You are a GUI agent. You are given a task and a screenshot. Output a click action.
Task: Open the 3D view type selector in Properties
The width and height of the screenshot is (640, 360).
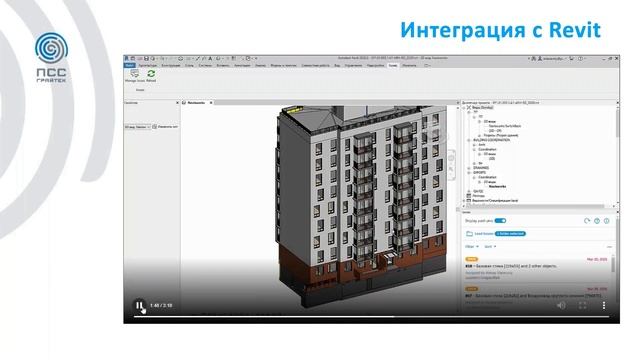pos(138,127)
